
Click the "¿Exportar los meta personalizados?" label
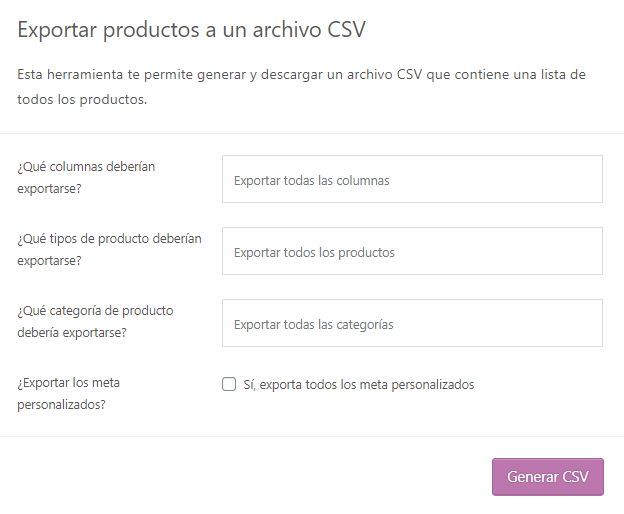coord(69,393)
